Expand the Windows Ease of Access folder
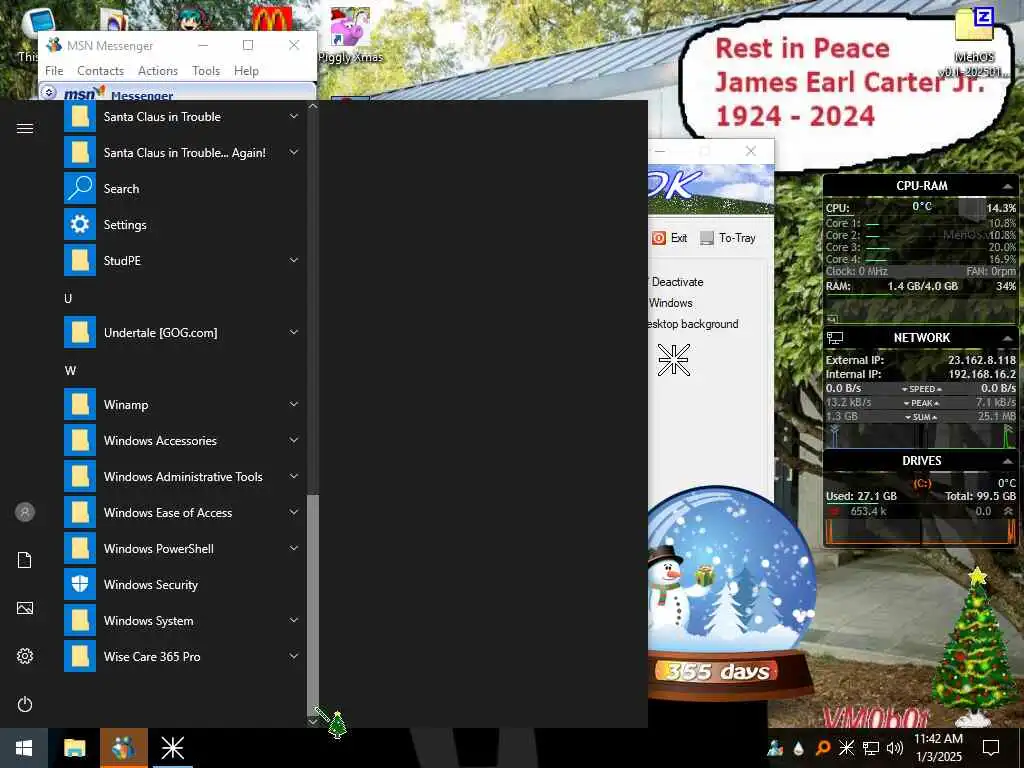 pos(294,512)
